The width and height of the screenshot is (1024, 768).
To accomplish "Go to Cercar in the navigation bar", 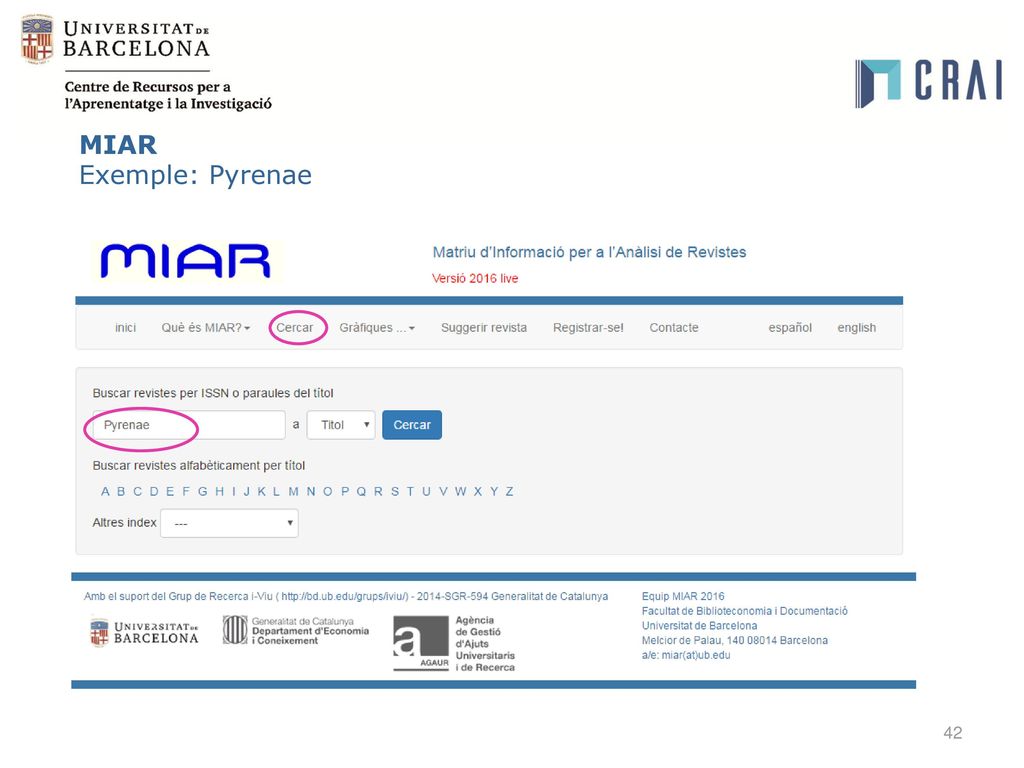I will pyautogui.click(x=295, y=328).
